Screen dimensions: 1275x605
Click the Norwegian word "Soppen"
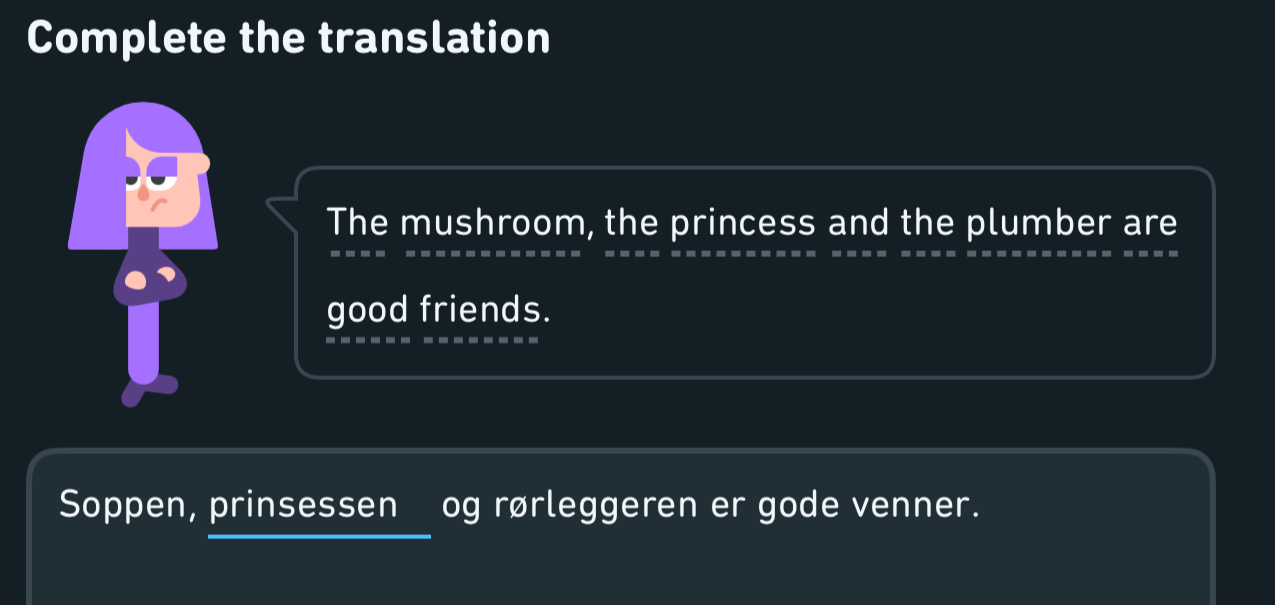(126, 505)
